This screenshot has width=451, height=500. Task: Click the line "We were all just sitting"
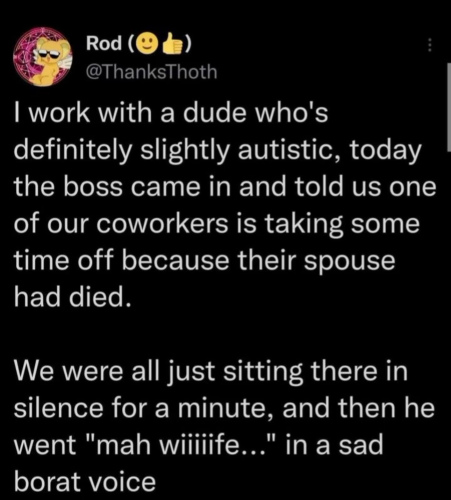(x=211, y=371)
